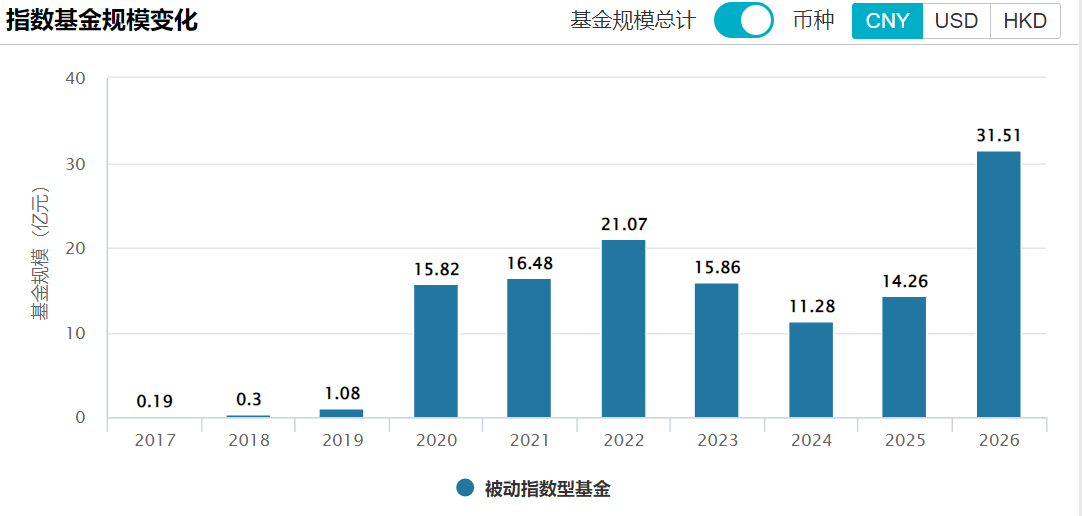Select the 2025 bar valued 14.26
Viewport: 1082px width, 516px height.
pyautogui.click(x=904, y=357)
